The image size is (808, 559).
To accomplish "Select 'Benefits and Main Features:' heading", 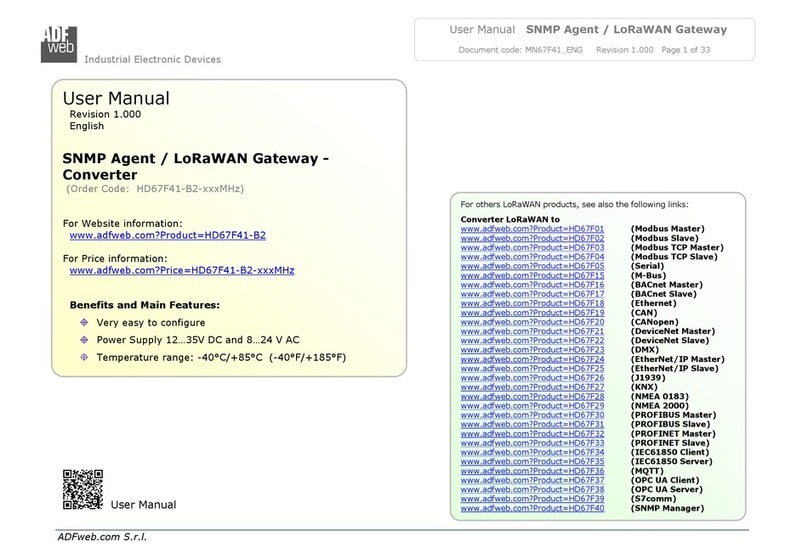I will click(145, 305).
